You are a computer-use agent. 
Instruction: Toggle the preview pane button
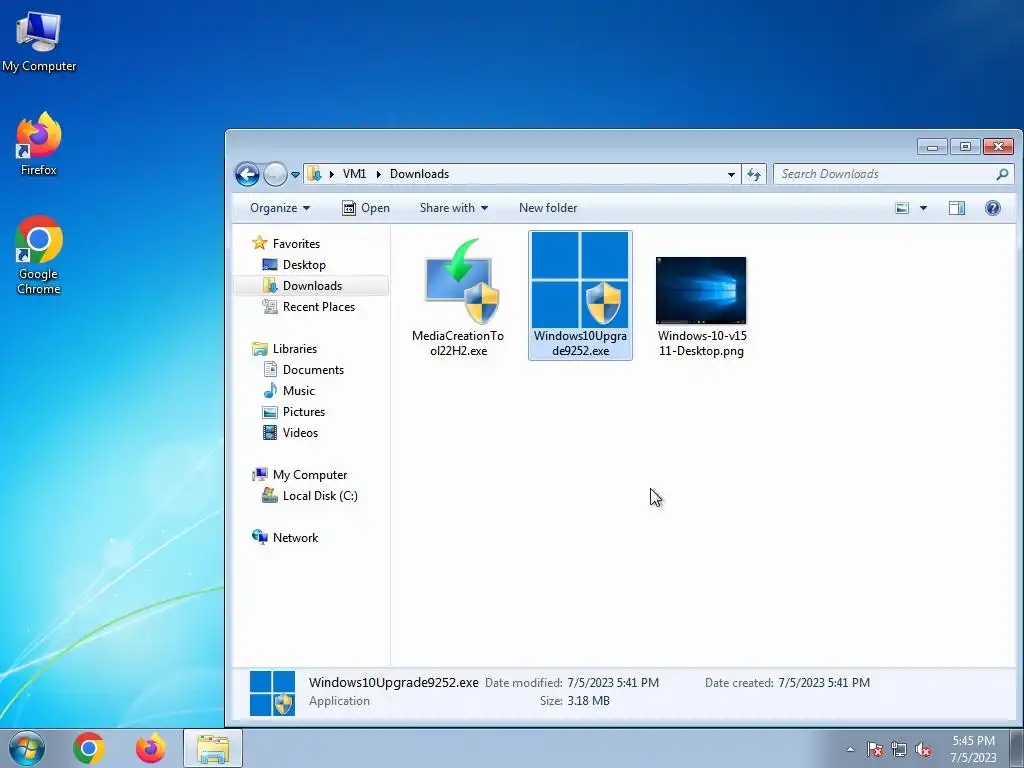pos(957,208)
